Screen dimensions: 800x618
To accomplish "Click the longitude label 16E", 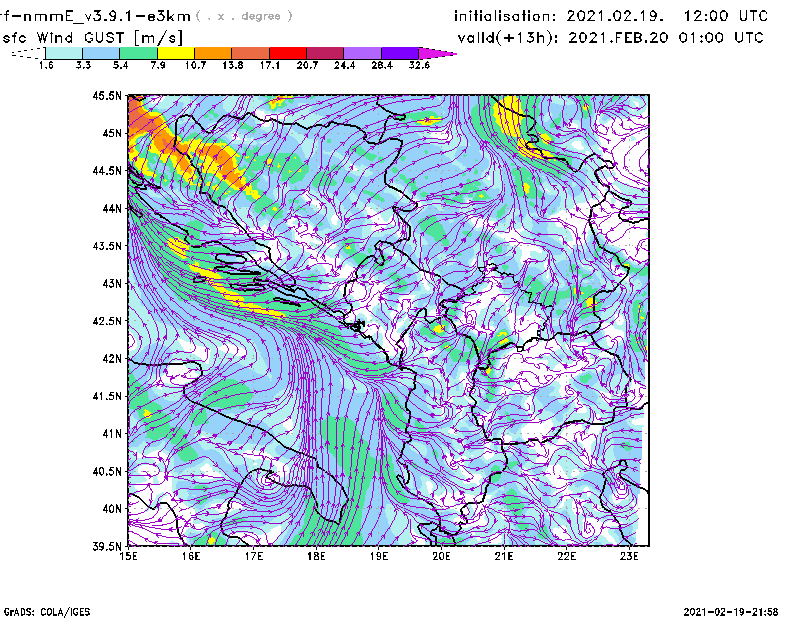I will point(191,556).
